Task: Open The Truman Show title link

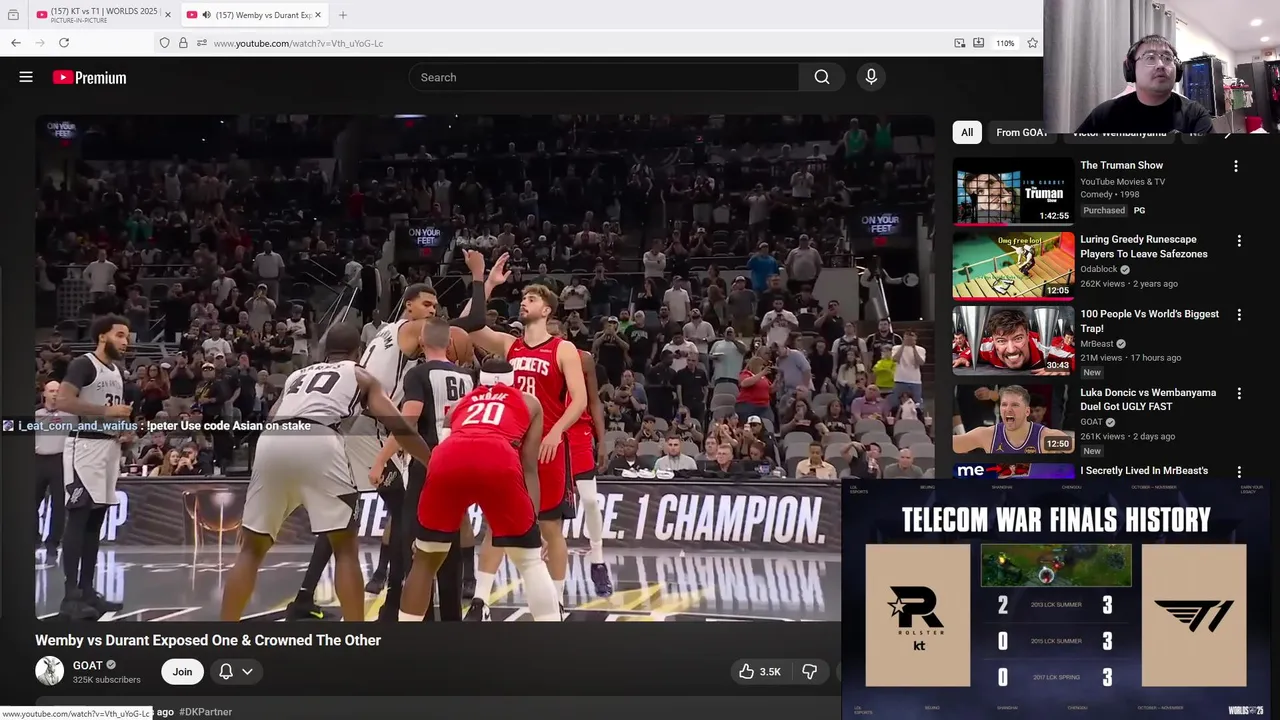Action: click(x=1121, y=165)
